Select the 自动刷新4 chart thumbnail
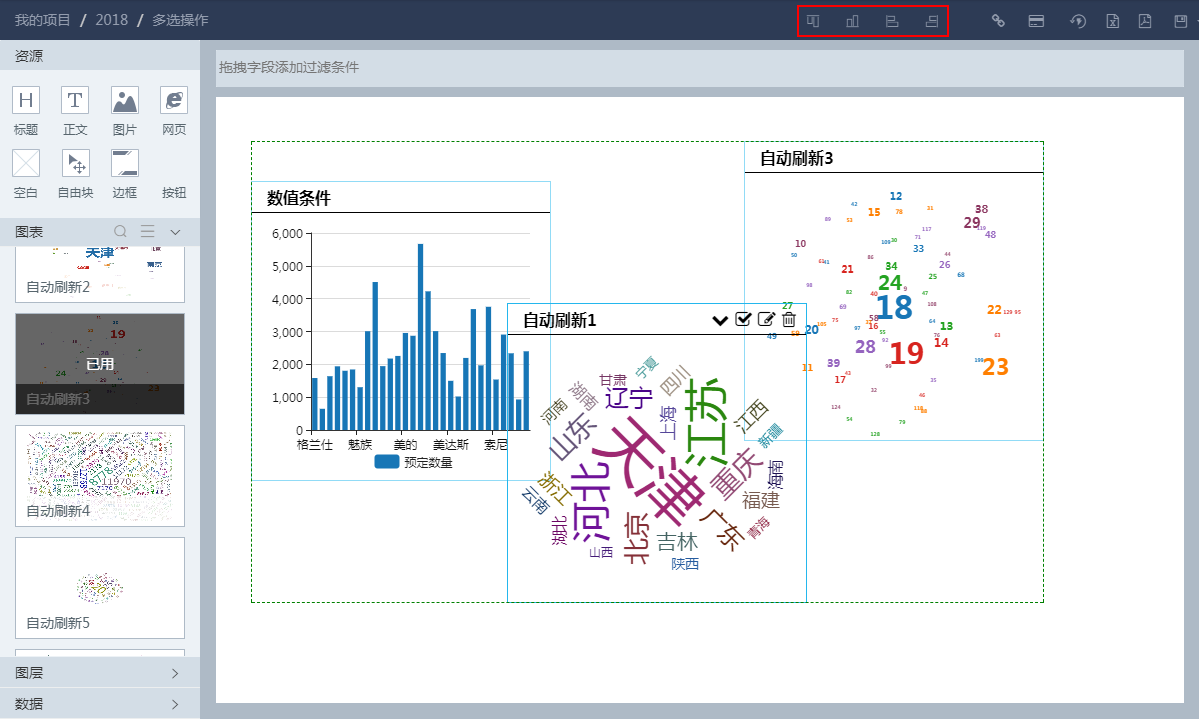The image size is (1199, 719). pos(100,476)
